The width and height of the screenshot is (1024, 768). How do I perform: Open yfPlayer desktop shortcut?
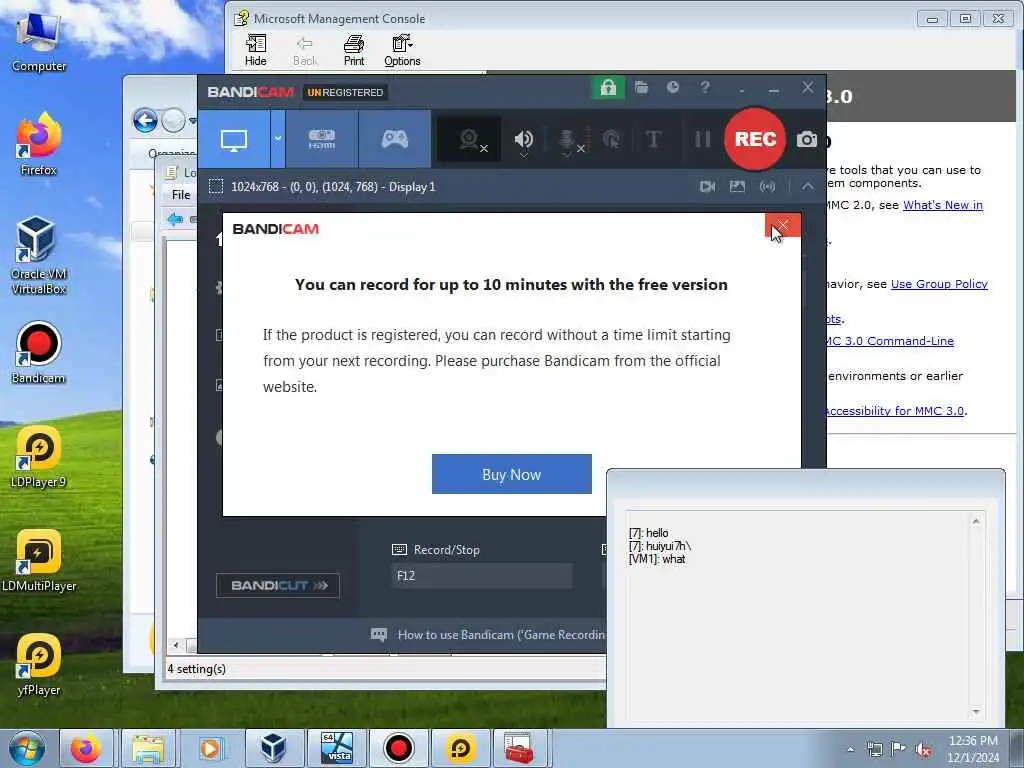[39, 665]
